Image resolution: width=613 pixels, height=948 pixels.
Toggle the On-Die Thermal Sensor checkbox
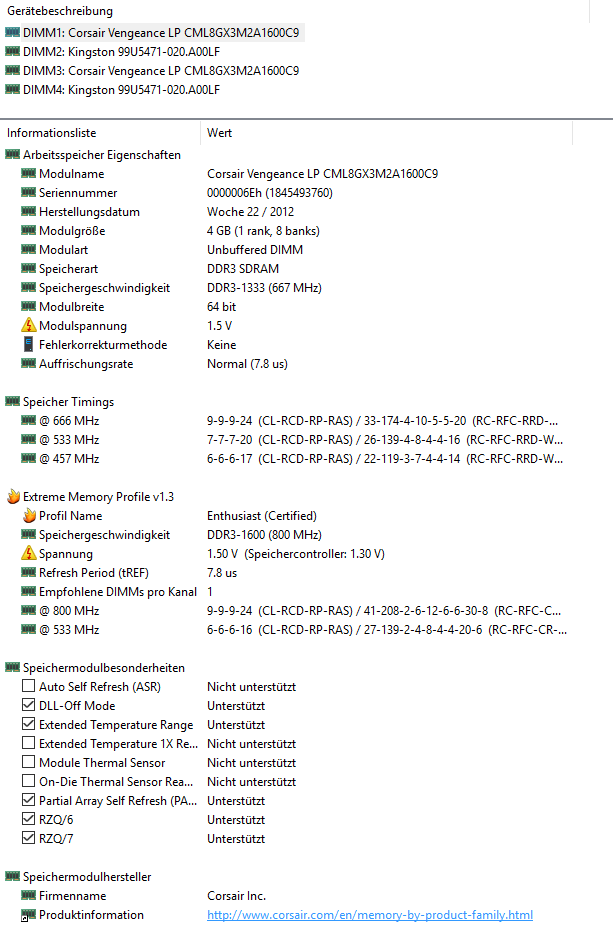pos(28,781)
